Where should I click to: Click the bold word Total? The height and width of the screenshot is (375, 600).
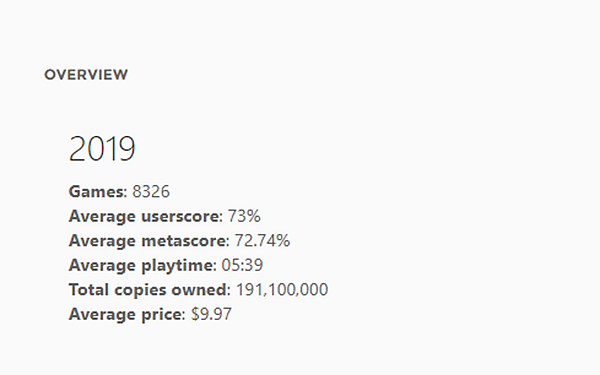click(89, 290)
